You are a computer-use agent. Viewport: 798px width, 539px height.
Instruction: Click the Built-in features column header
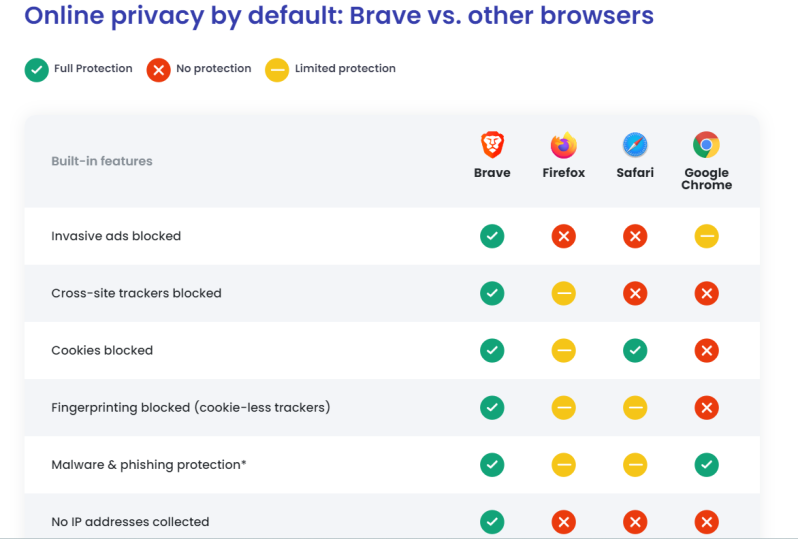(x=102, y=161)
